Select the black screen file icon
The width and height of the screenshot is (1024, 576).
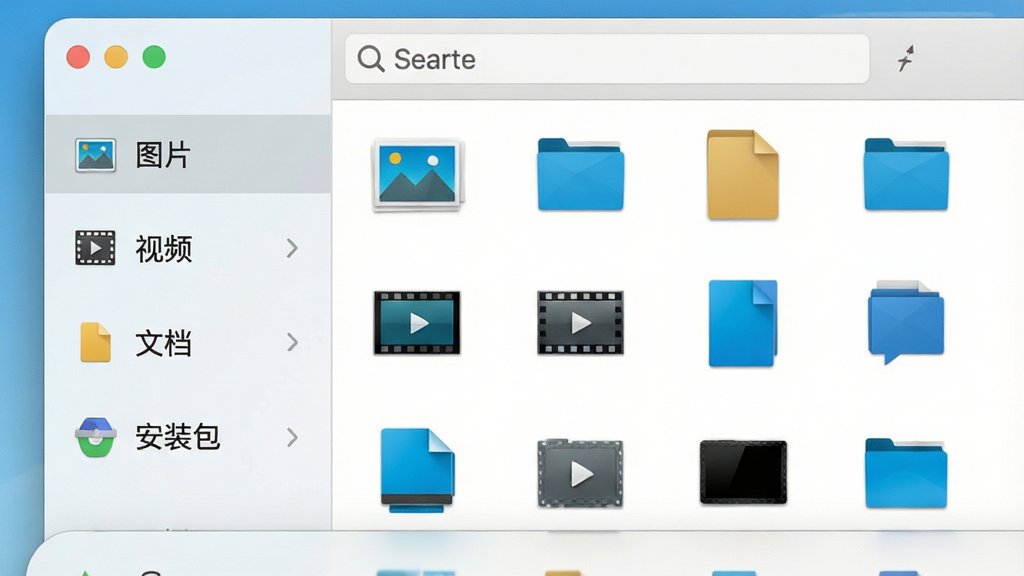(x=743, y=472)
